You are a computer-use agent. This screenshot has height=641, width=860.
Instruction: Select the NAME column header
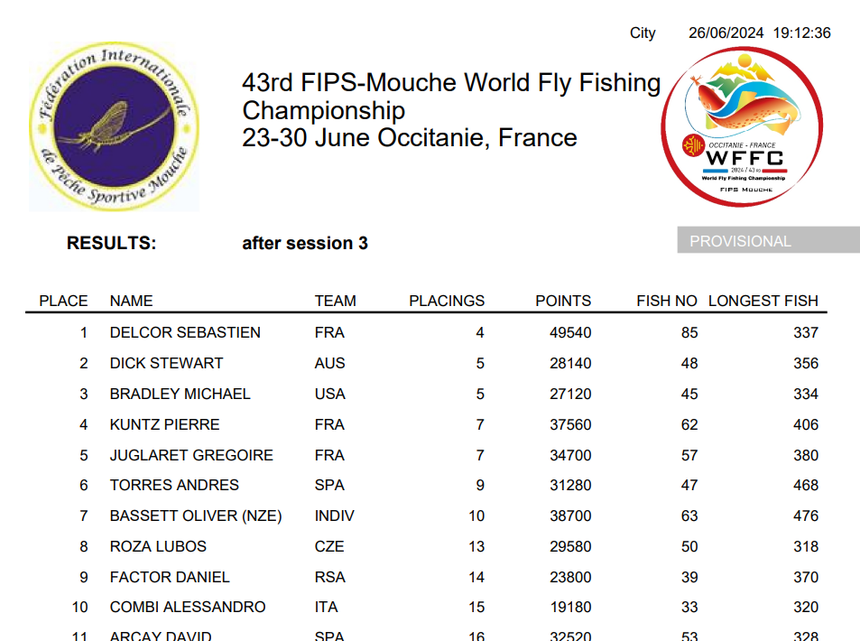(x=131, y=301)
